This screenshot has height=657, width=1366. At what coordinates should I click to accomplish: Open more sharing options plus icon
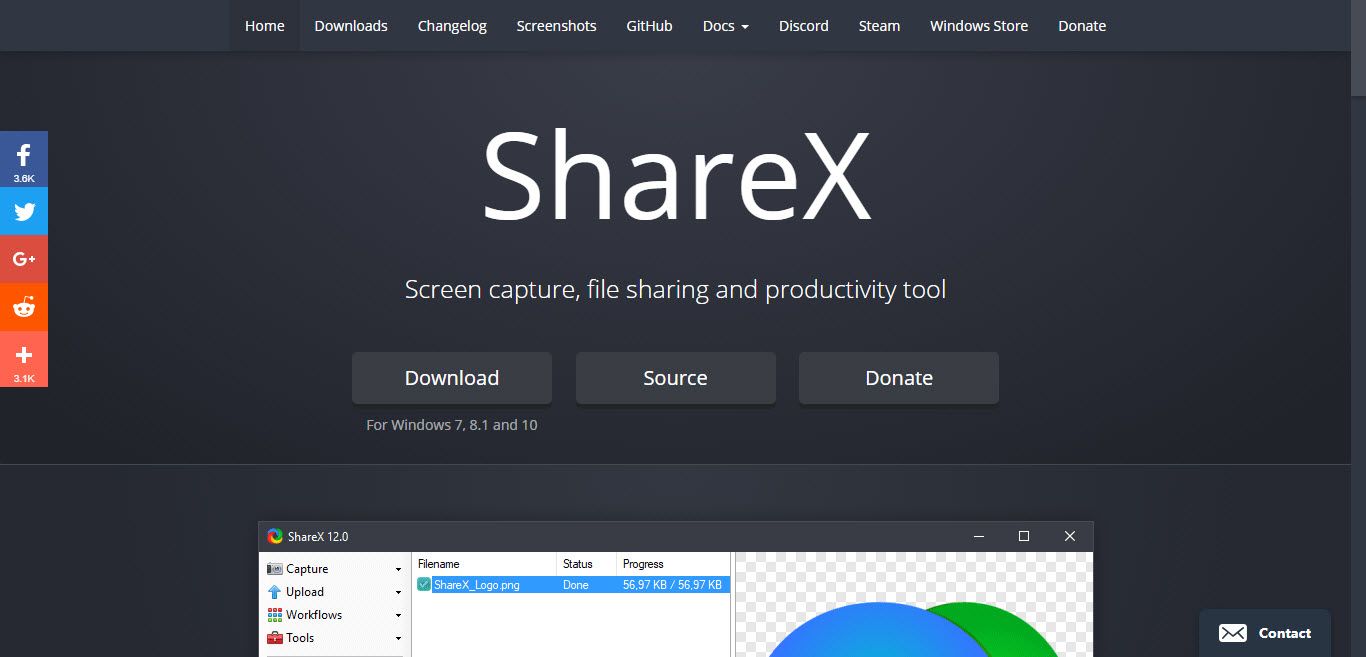click(24, 356)
